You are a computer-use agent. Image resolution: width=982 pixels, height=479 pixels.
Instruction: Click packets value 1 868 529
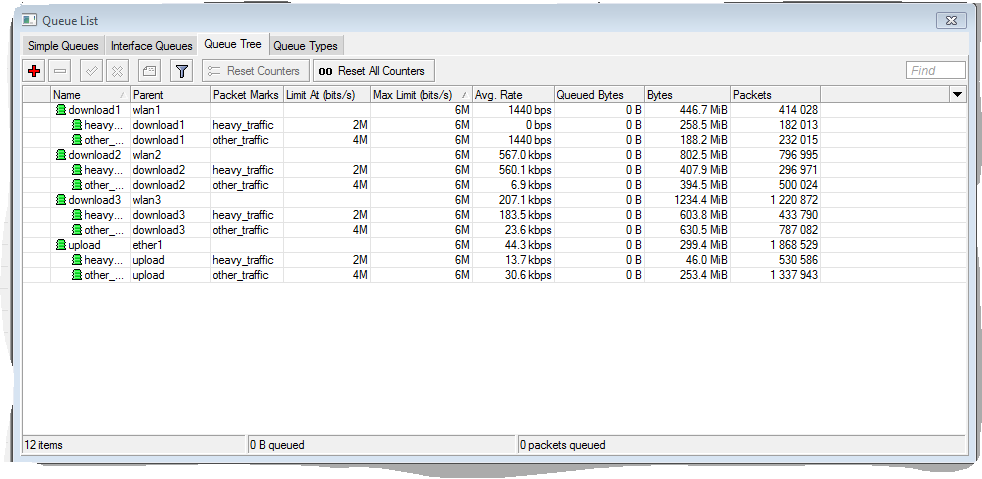[x=795, y=245]
